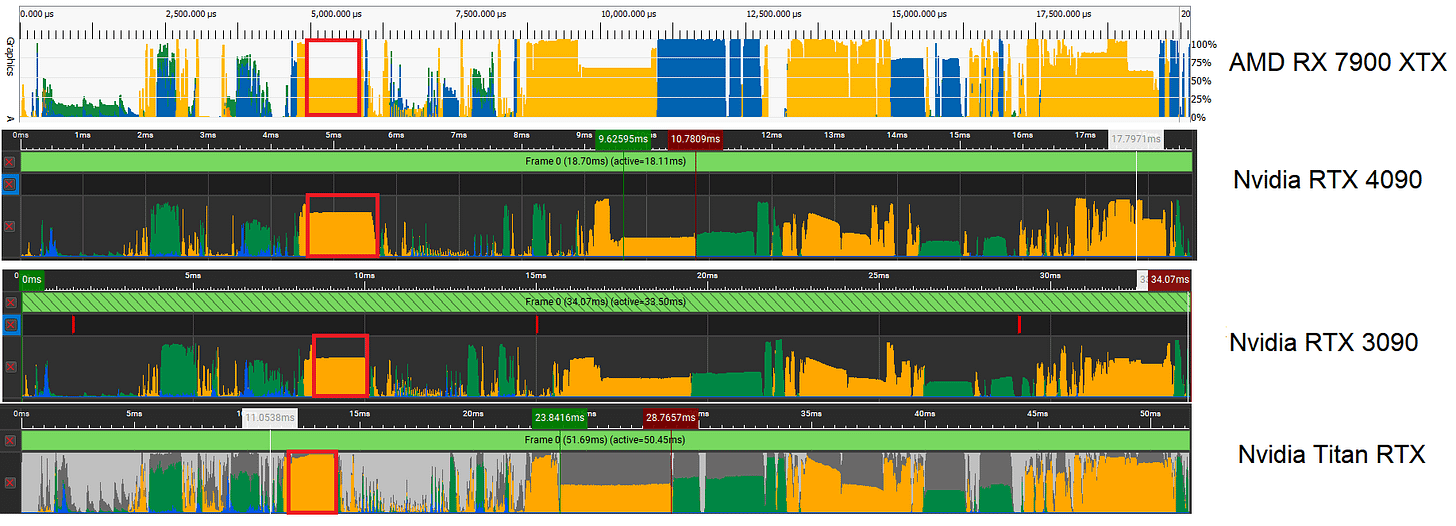Screen dimensions: 1456x526
Task: Close the RTX 4090 throughput graph row
Action: 10,227
